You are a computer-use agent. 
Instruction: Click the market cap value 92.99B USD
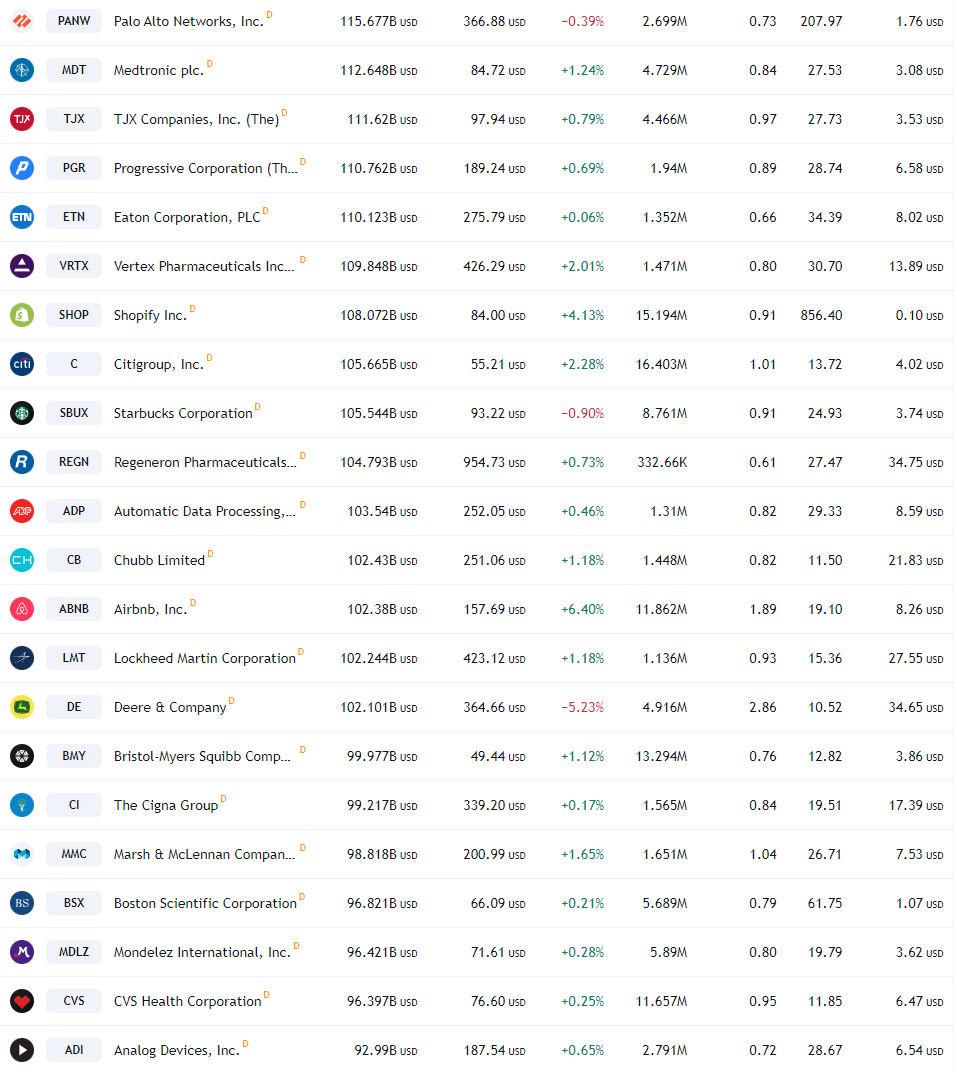pyautogui.click(x=385, y=1051)
